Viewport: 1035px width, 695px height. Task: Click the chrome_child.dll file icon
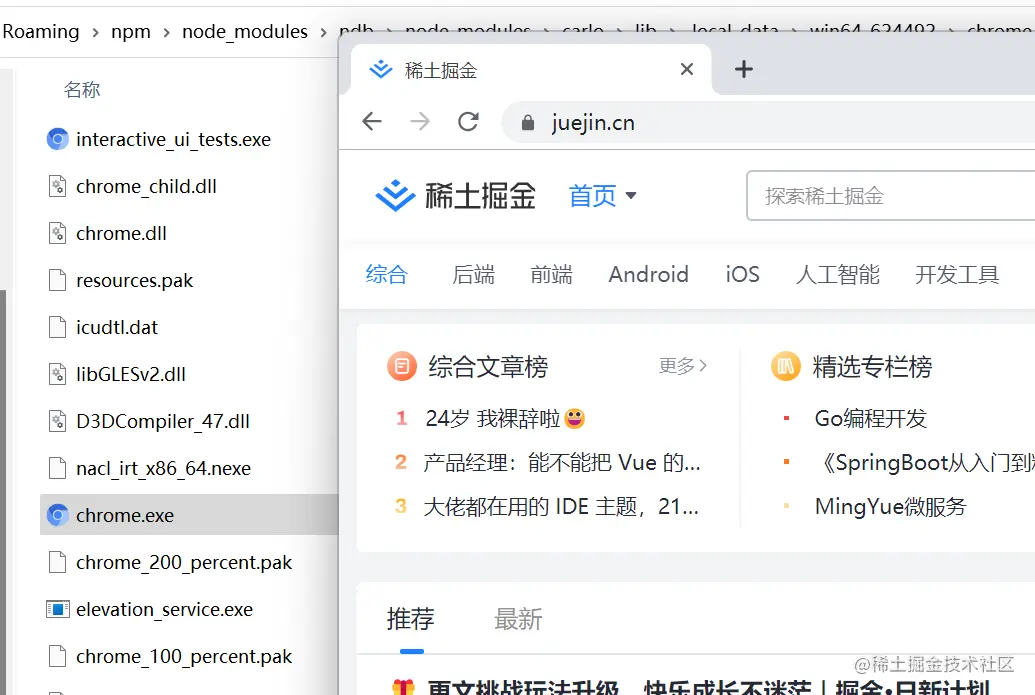click(x=57, y=186)
